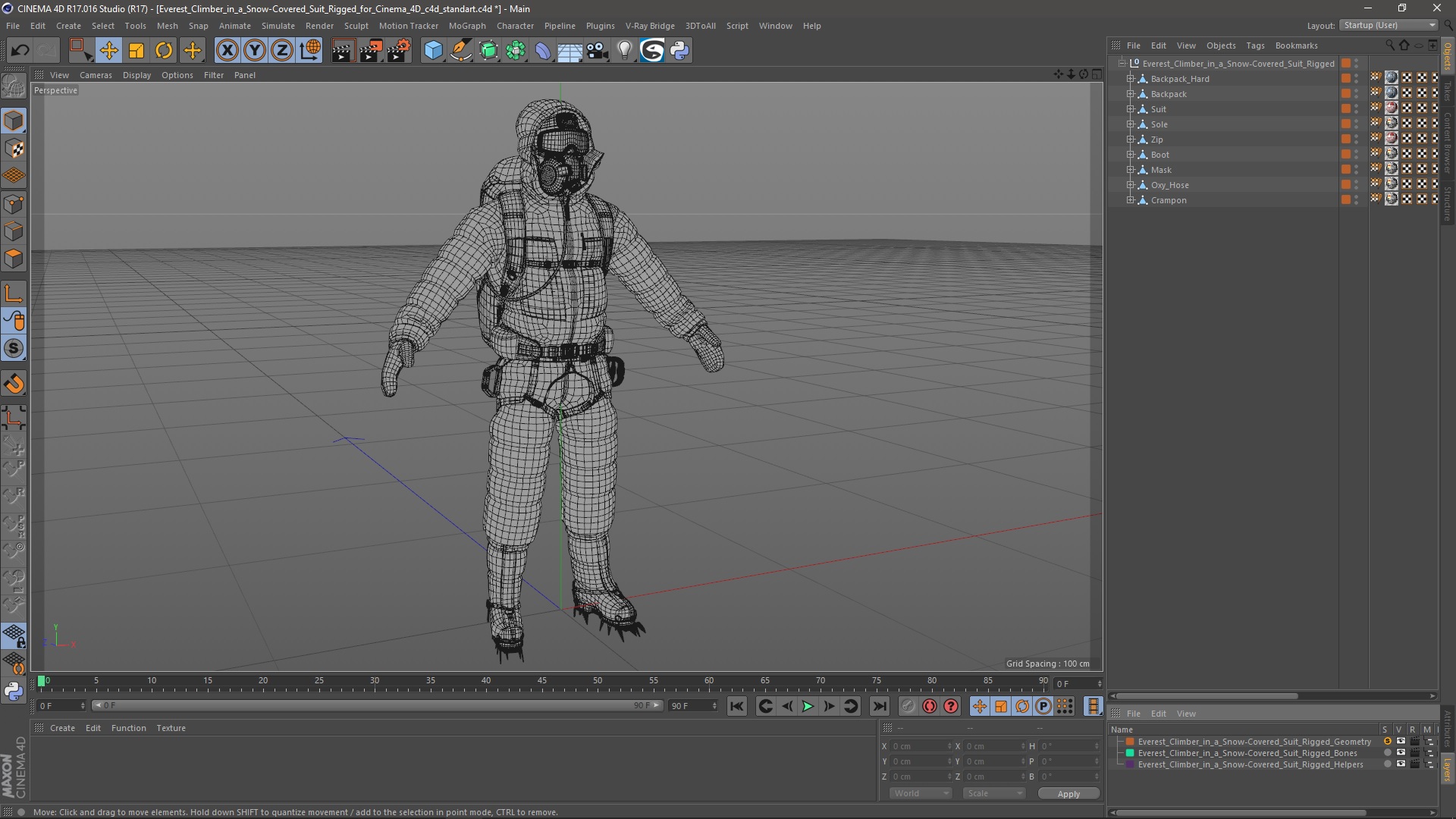This screenshot has height=819, width=1456.
Task: Select the Live Selection tool
Action: click(x=80, y=51)
